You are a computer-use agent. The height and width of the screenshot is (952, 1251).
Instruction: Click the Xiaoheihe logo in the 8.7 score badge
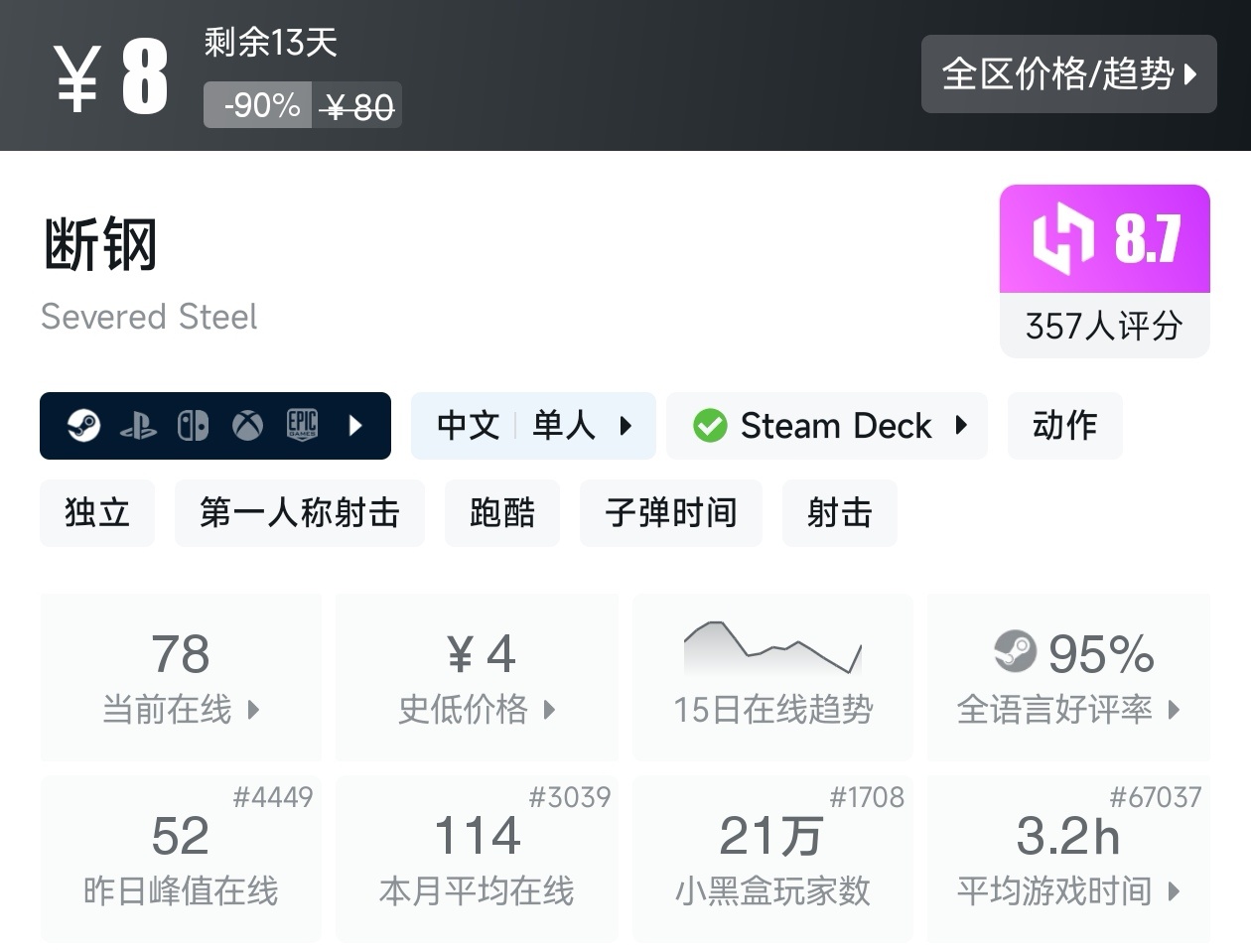click(x=1062, y=238)
